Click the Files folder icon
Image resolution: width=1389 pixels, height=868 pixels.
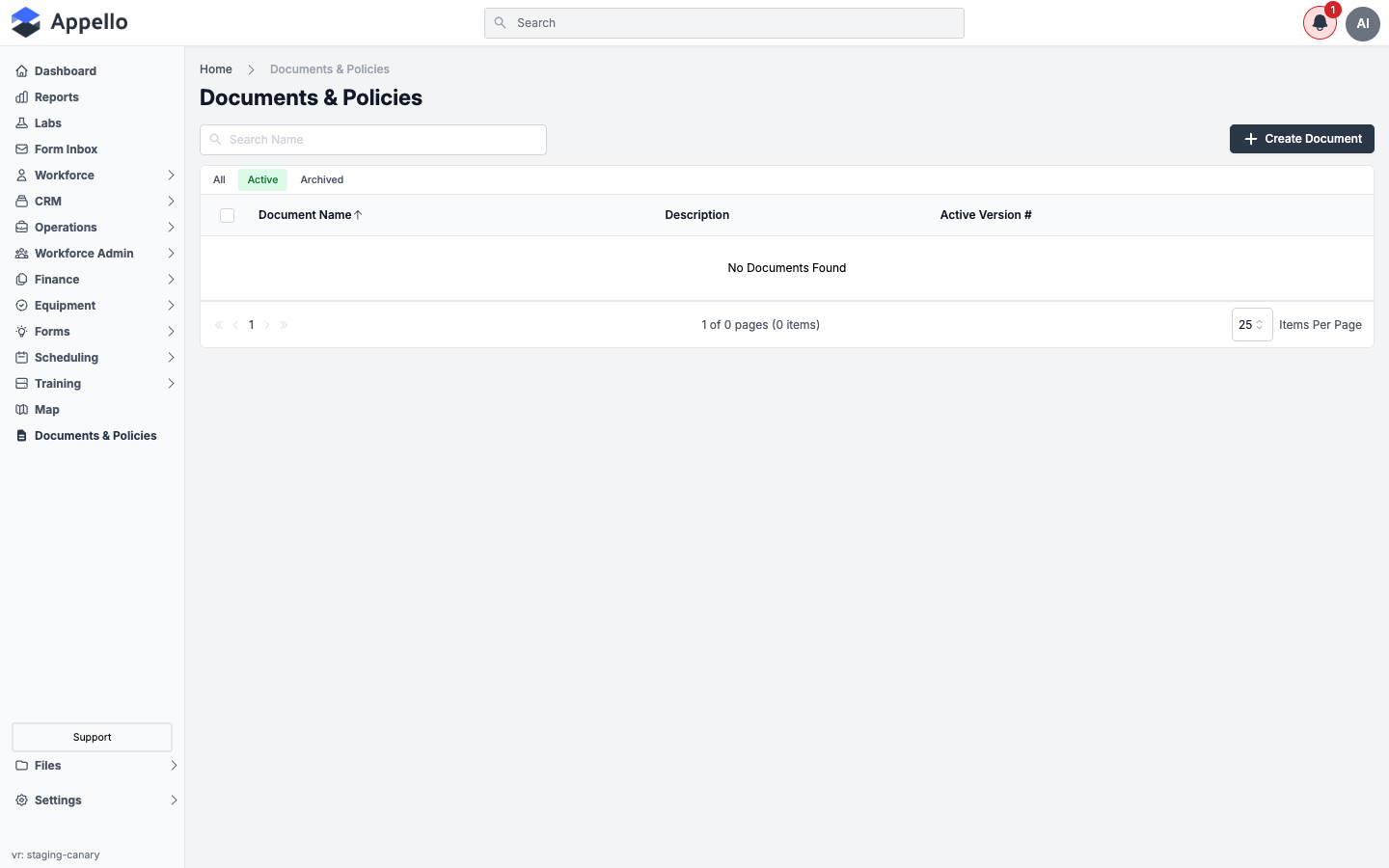(21, 766)
